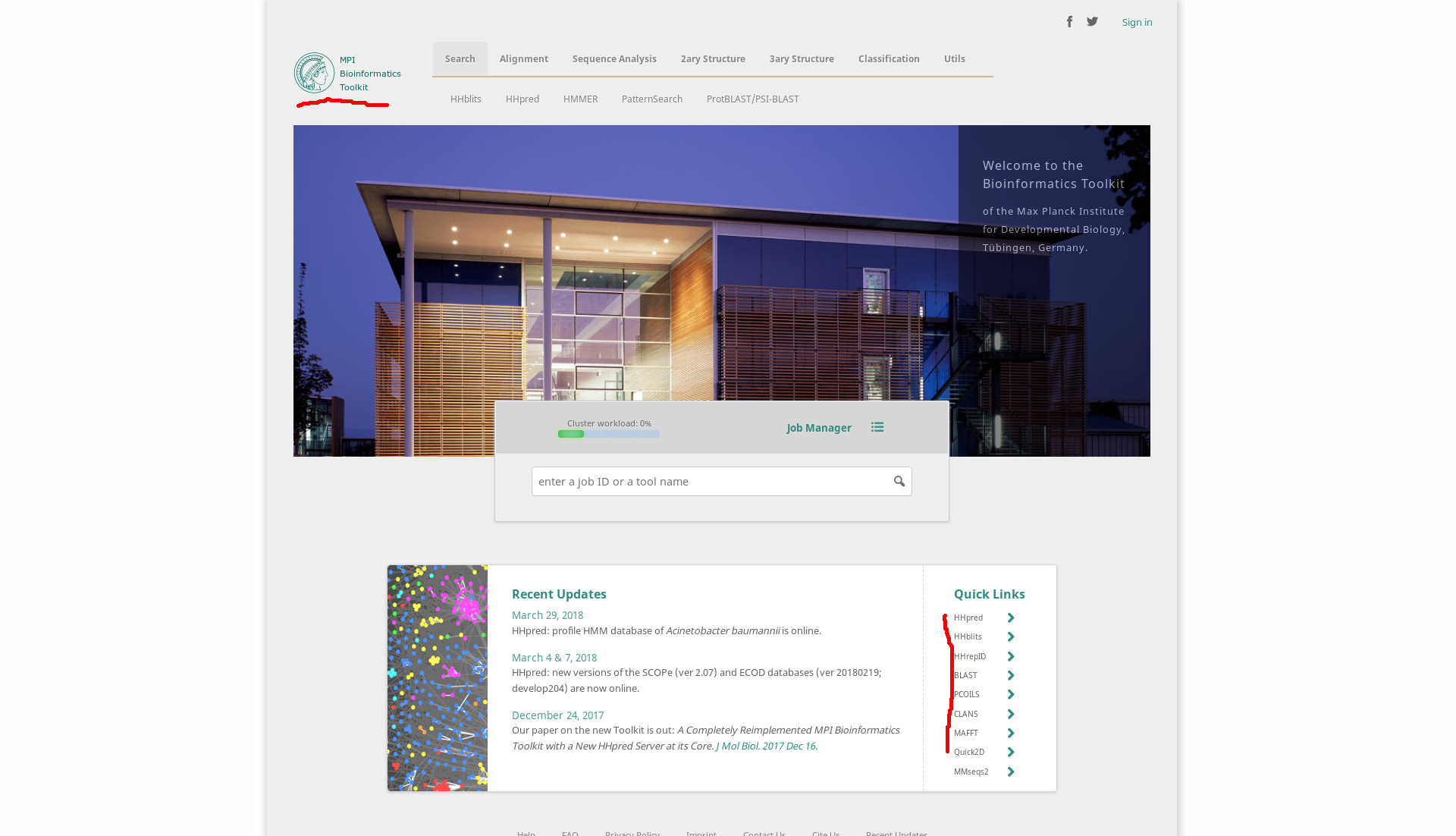This screenshot has height=836, width=1456.
Task: Click chevron arrow next to MMseqs2
Action: pos(1011,772)
